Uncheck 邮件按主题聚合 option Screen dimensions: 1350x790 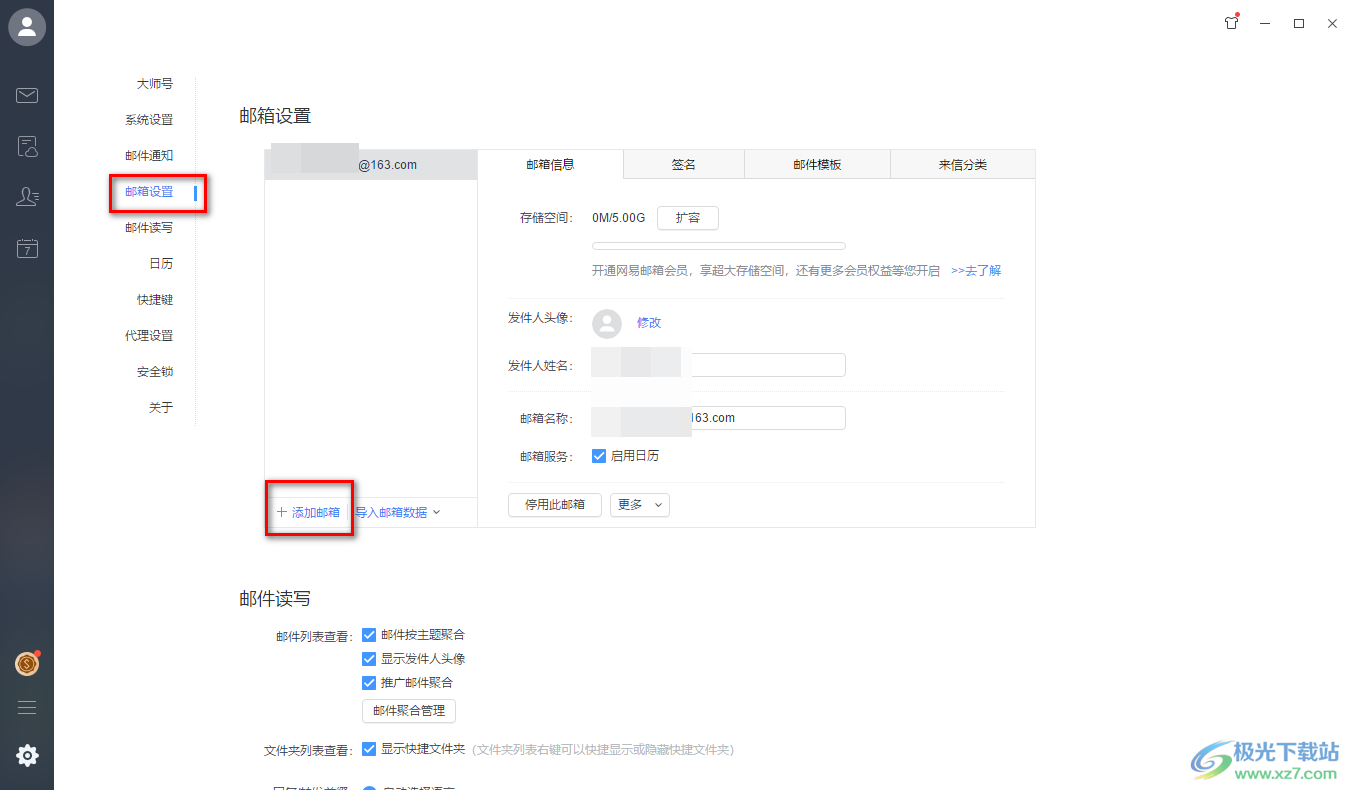click(x=369, y=635)
